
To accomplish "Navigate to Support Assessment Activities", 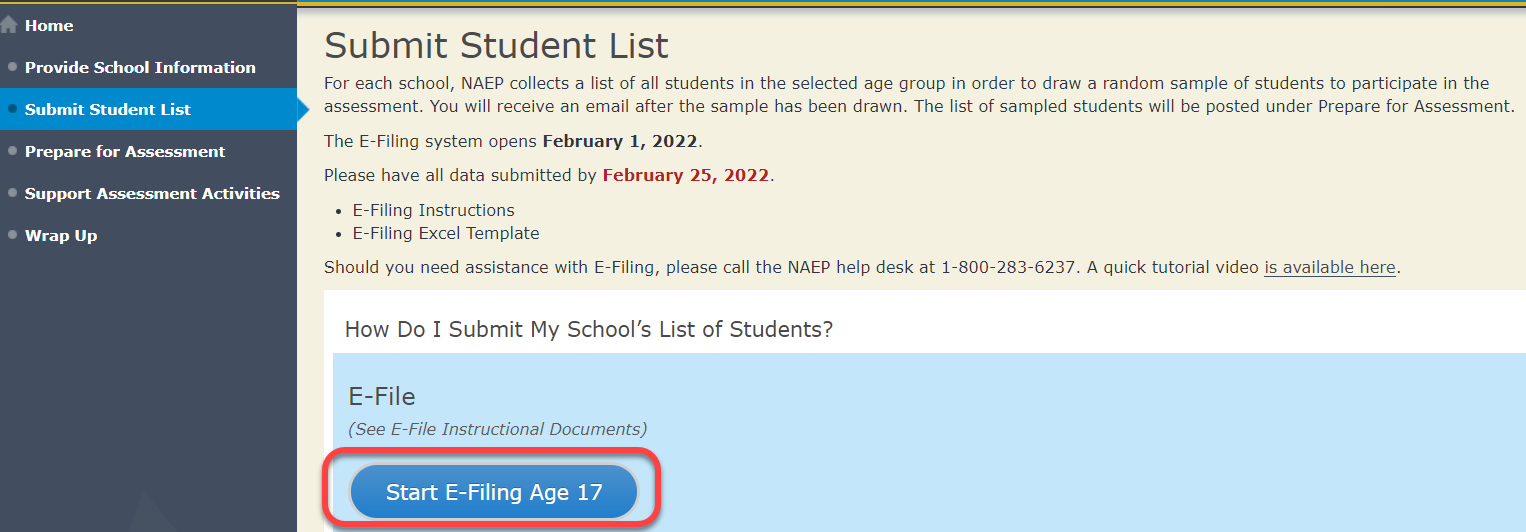I will coord(152,194).
